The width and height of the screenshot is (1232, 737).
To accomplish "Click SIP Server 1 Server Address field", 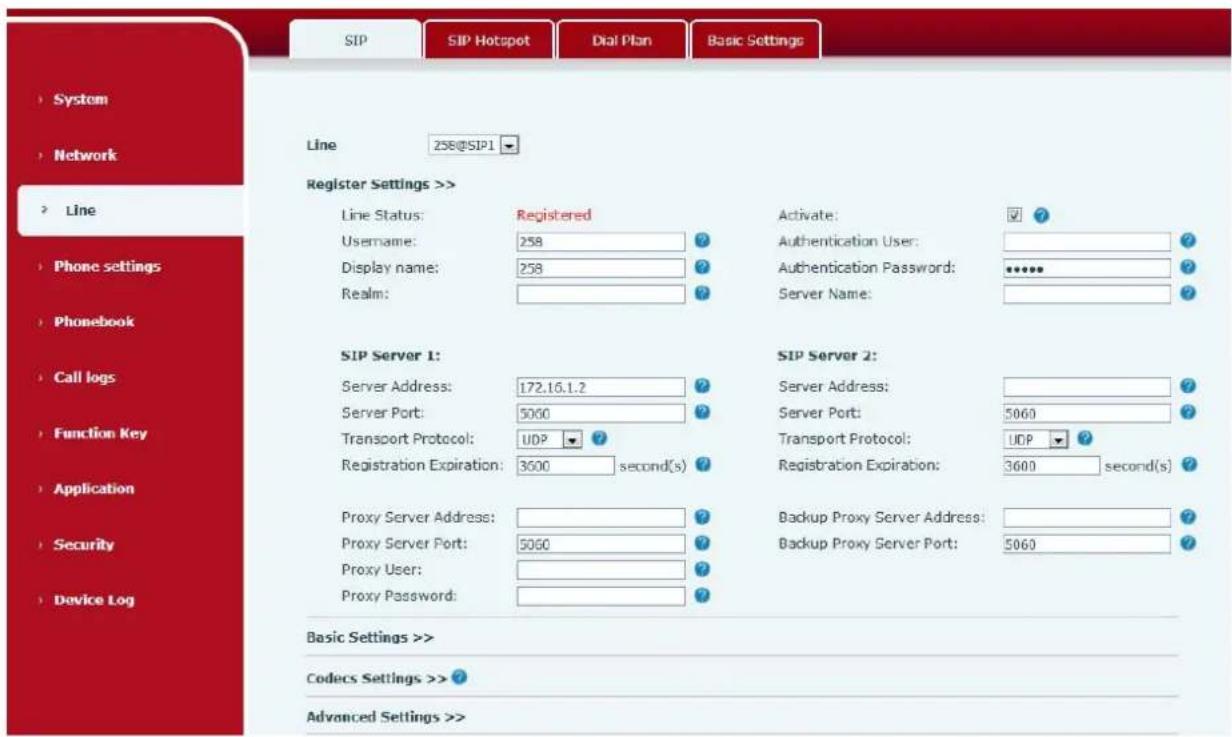I will 601,387.
